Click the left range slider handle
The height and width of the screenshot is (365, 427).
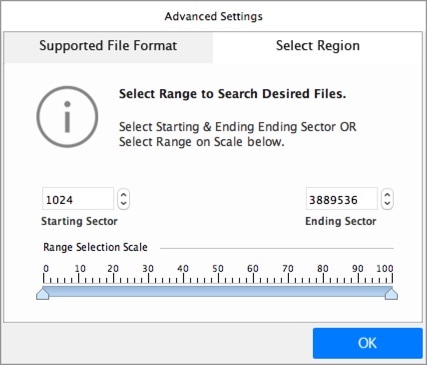click(43, 294)
